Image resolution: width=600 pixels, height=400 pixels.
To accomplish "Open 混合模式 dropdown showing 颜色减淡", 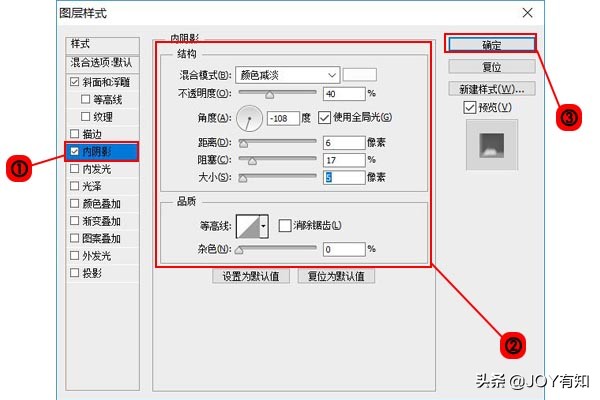I will 287,75.
